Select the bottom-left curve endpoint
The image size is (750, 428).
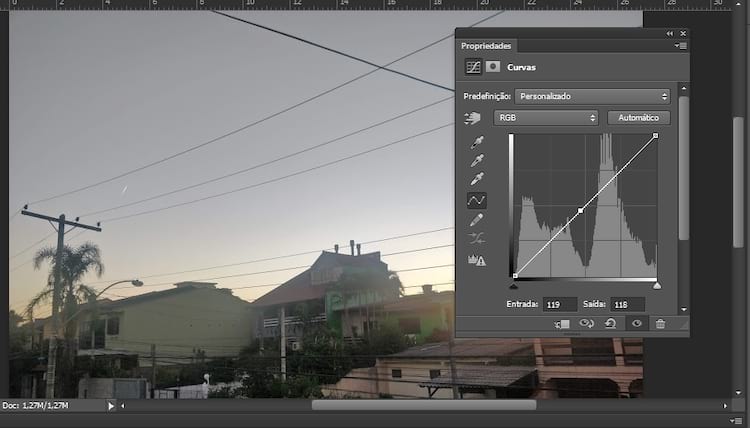515,275
